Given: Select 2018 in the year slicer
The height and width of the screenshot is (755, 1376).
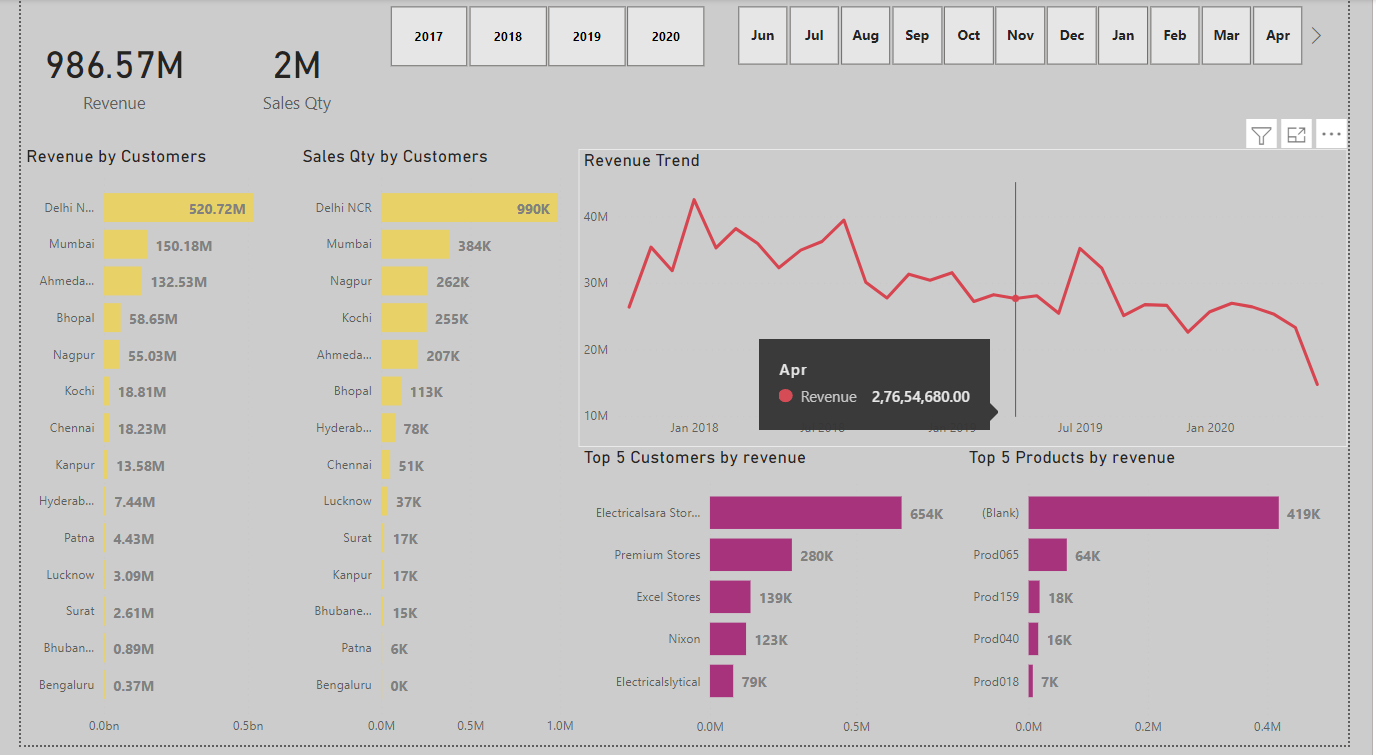Looking at the screenshot, I should (x=507, y=35).
